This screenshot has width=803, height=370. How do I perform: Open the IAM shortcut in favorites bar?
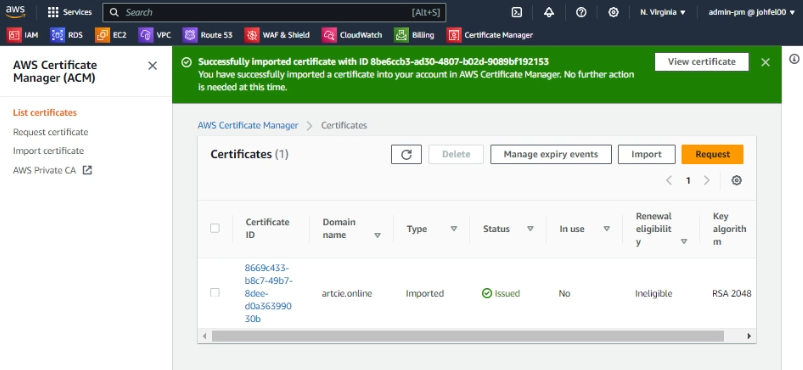pos(23,35)
